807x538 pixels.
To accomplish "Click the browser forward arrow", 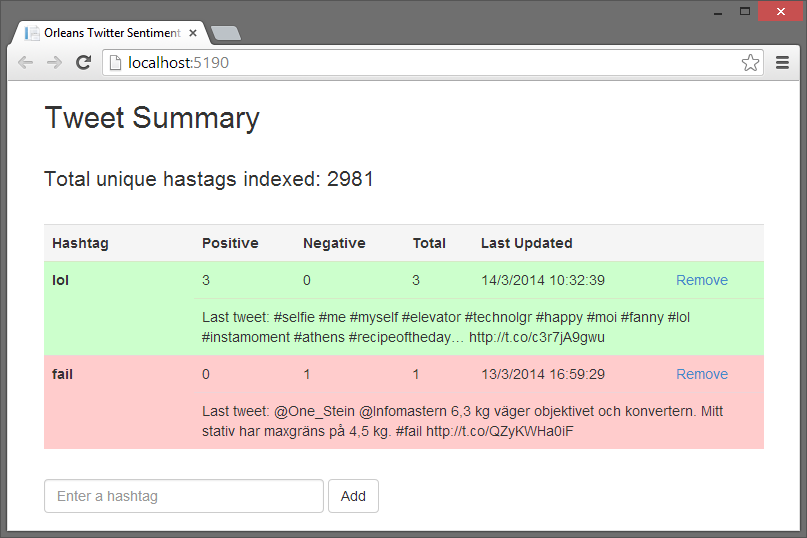I will pyautogui.click(x=54, y=63).
